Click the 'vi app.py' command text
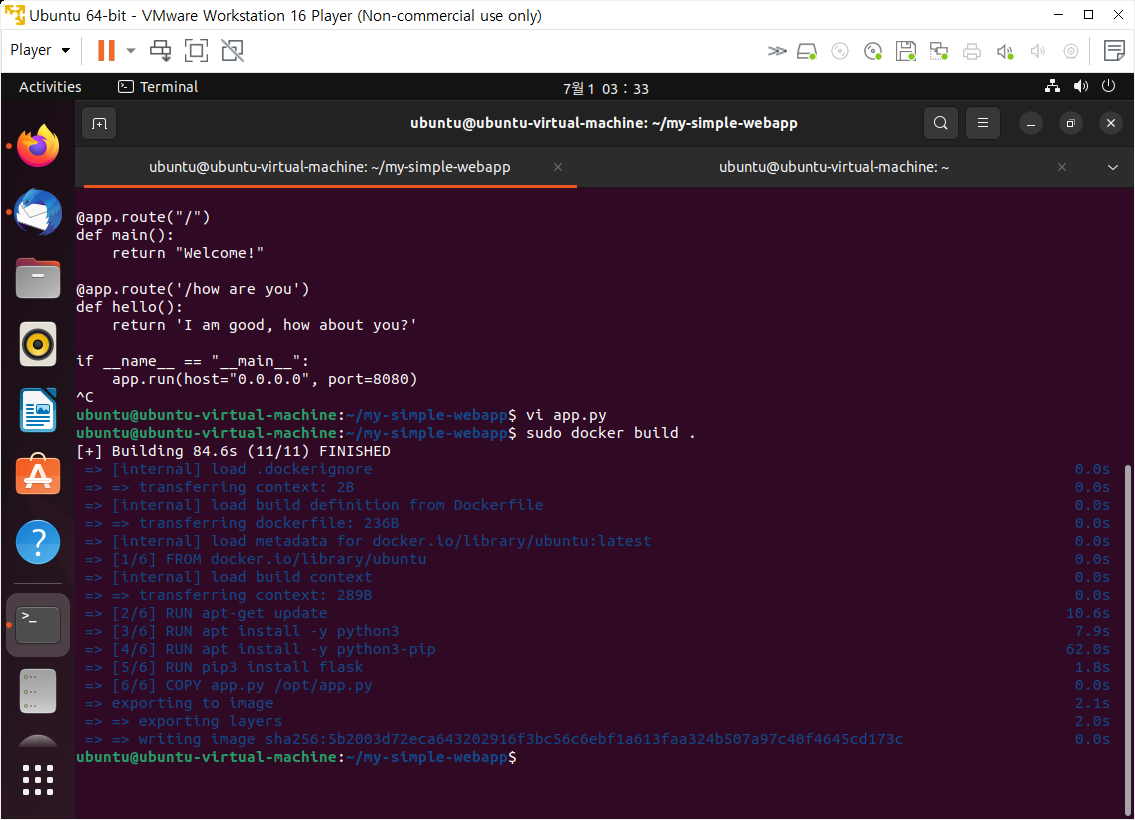Viewport: 1135px width, 820px height. (x=566, y=415)
